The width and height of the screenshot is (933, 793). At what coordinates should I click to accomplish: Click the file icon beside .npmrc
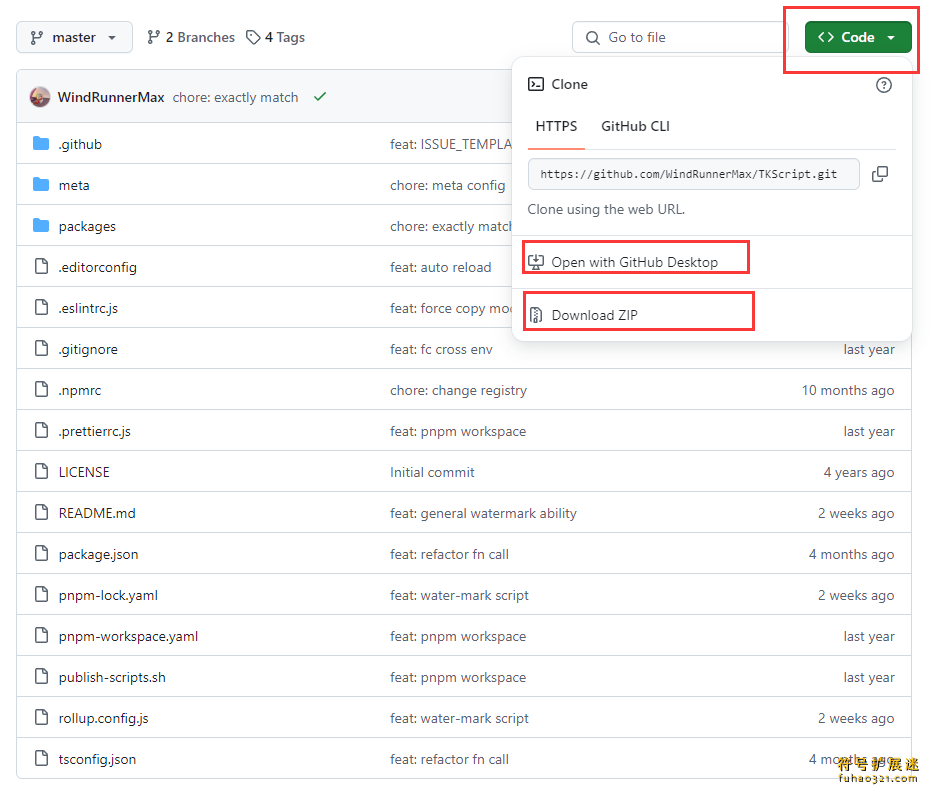(x=41, y=389)
